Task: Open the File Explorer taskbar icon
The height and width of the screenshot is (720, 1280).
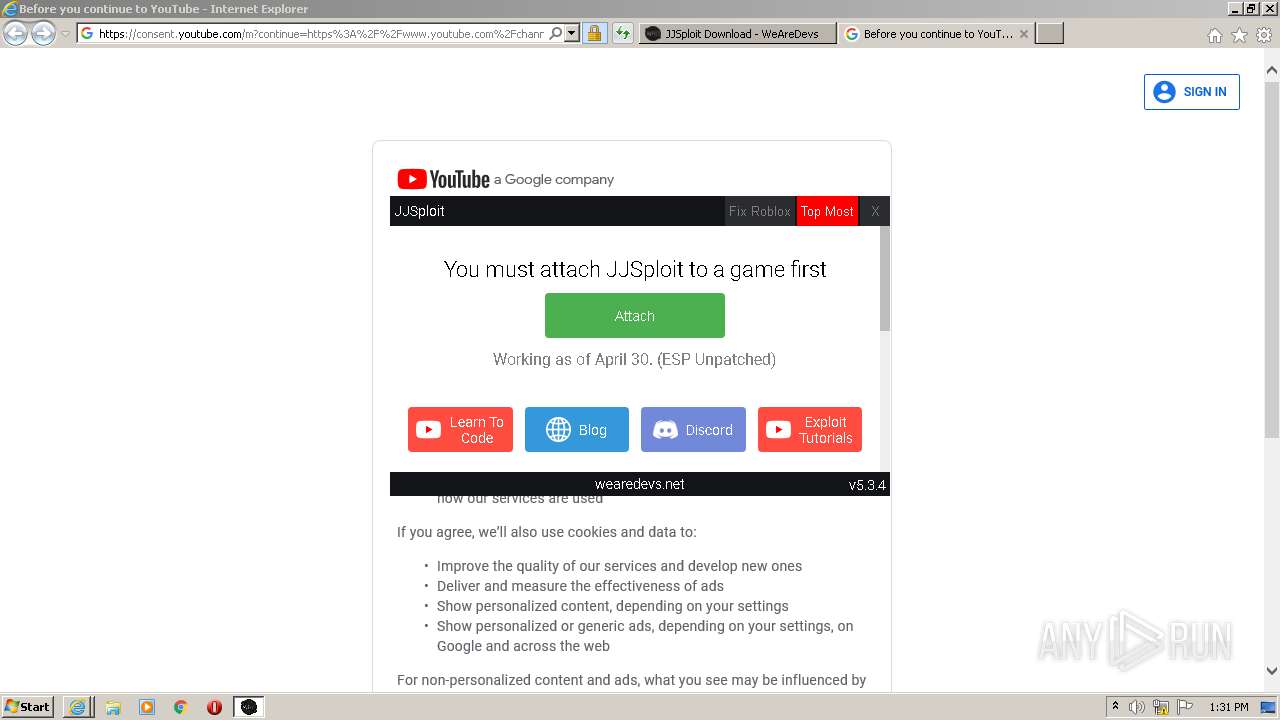Action: 113,707
